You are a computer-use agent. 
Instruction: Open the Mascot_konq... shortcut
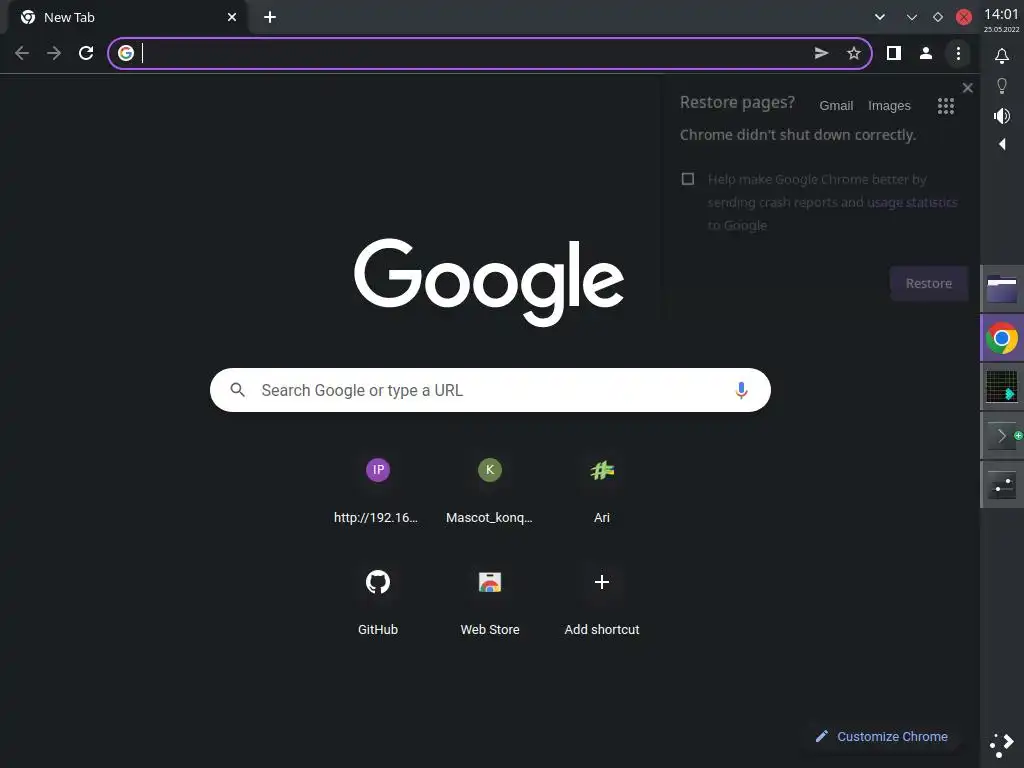(x=490, y=490)
